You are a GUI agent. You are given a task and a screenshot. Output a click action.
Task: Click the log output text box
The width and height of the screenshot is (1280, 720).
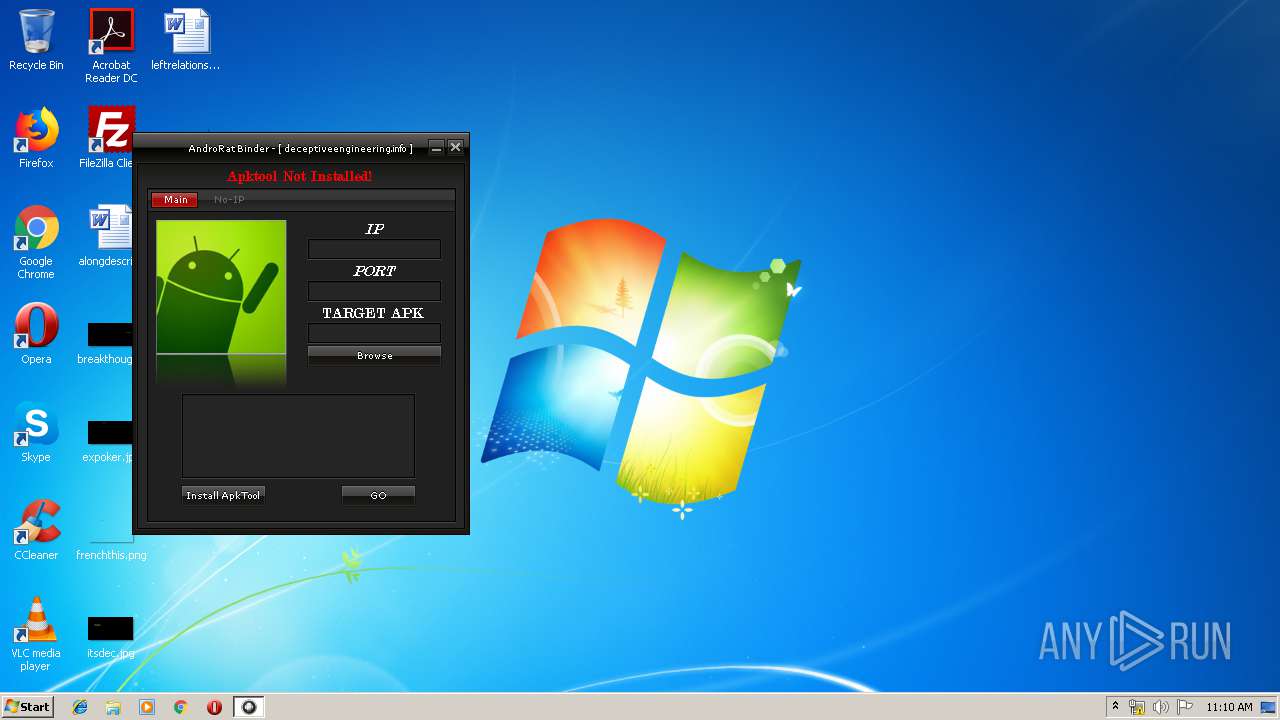[x=298, y=436]
